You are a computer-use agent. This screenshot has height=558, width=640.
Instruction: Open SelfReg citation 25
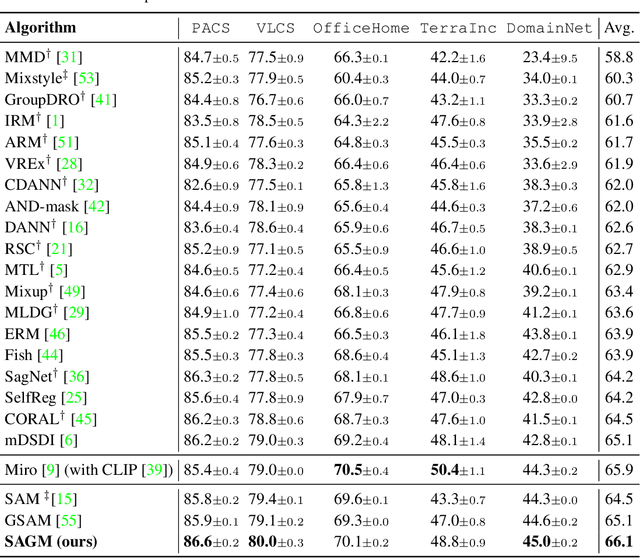tap(74, 398)
